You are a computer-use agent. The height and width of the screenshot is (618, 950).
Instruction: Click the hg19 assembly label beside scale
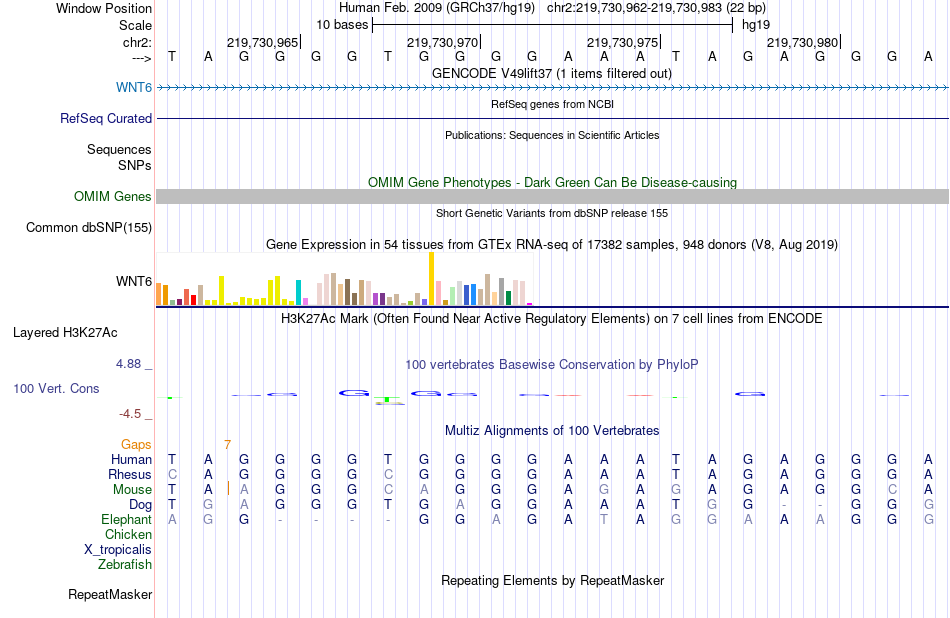tap(756, 25)
